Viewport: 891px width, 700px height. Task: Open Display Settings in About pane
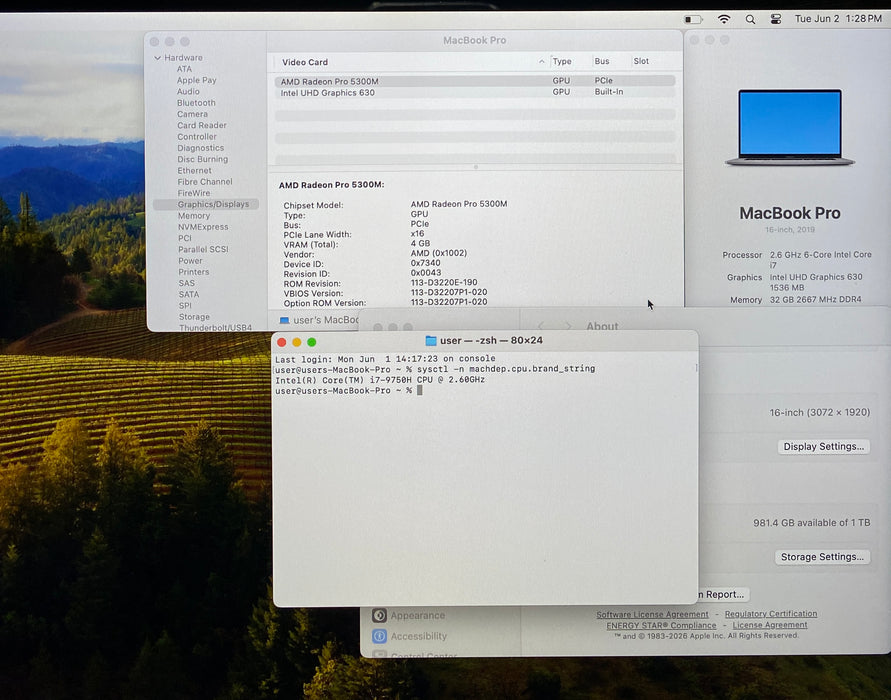pyautogui.click(x=823, y=447)
